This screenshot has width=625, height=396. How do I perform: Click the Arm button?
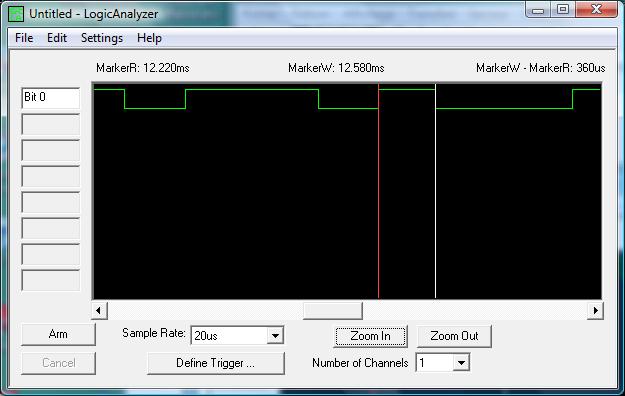[x=58, y=334]
